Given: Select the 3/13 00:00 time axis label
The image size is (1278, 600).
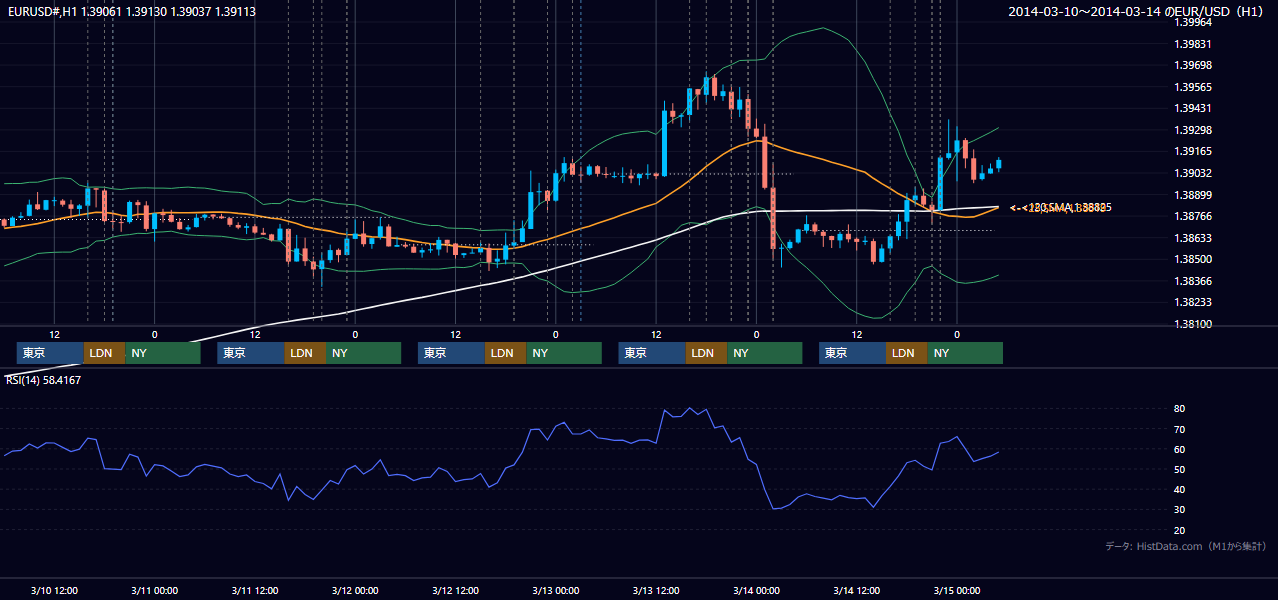Looking at the screenshot, I should click(556, 590).
